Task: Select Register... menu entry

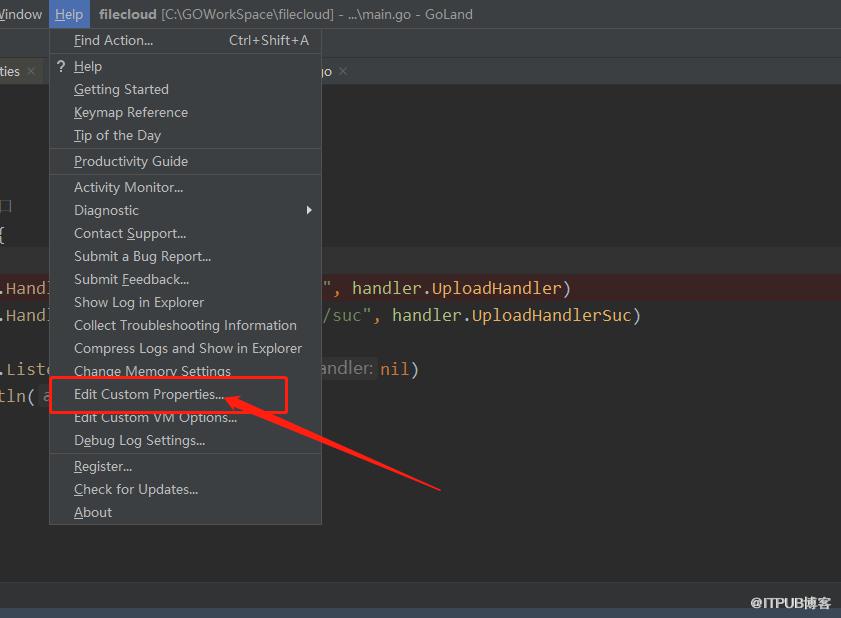Action: point(186,467)
